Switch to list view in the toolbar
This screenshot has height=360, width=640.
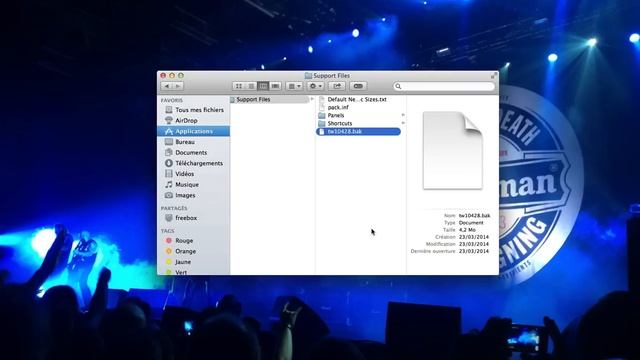coord(251,86)
